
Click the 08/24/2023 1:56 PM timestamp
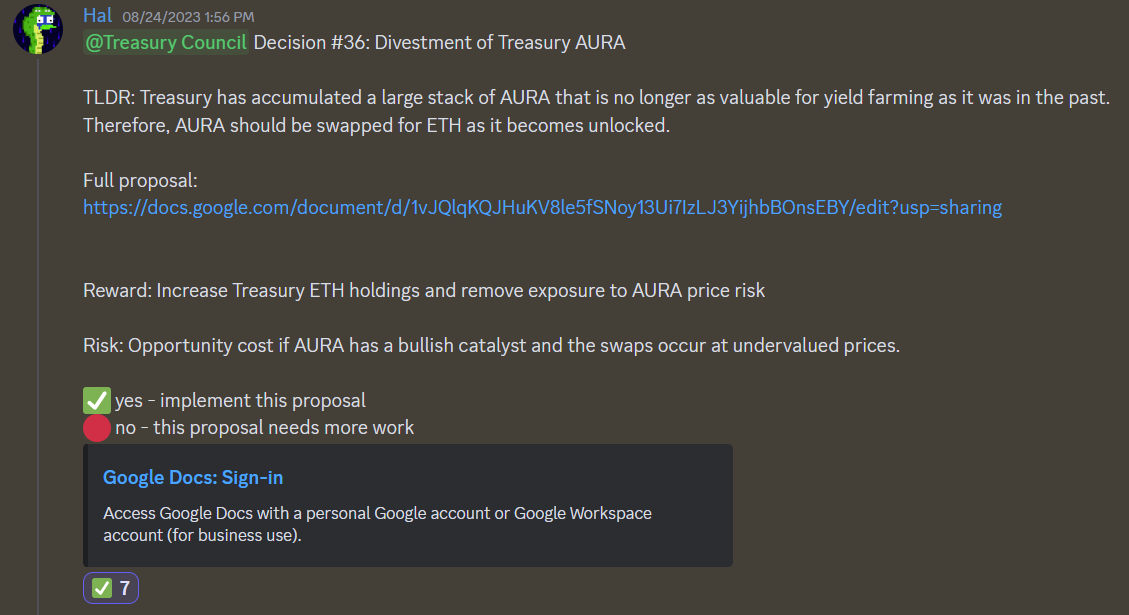[x=188, y=17]
